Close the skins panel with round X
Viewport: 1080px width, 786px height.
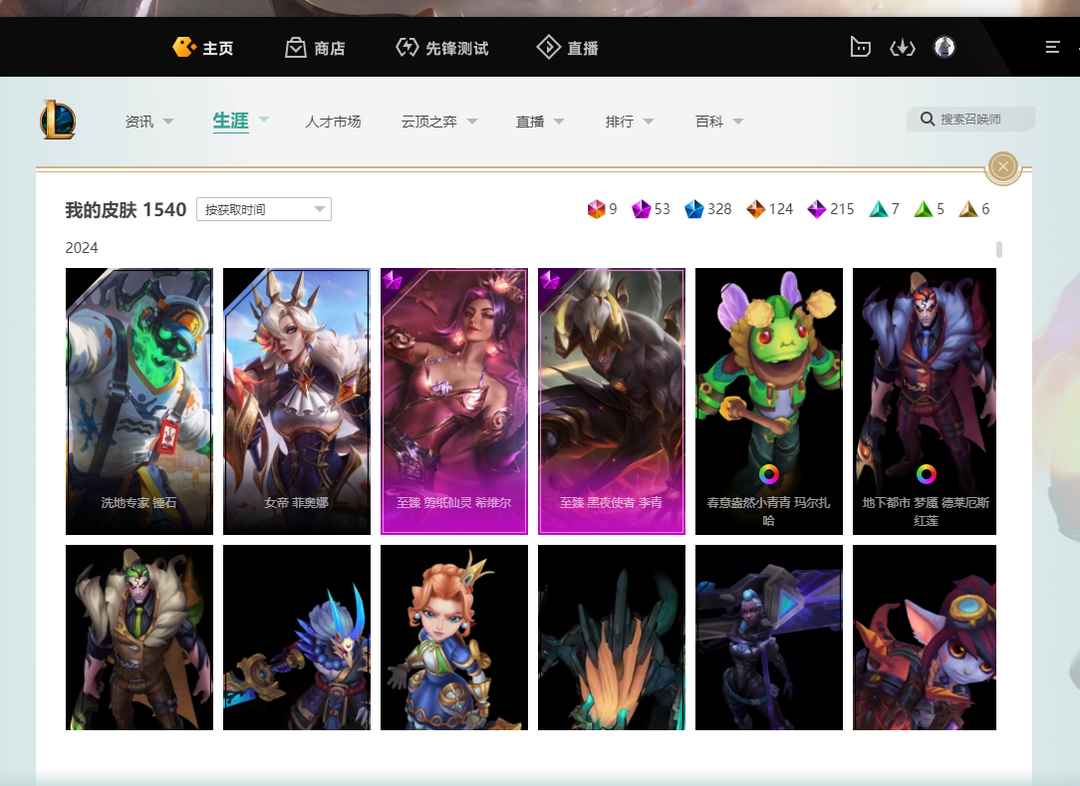pos(1003,166)
